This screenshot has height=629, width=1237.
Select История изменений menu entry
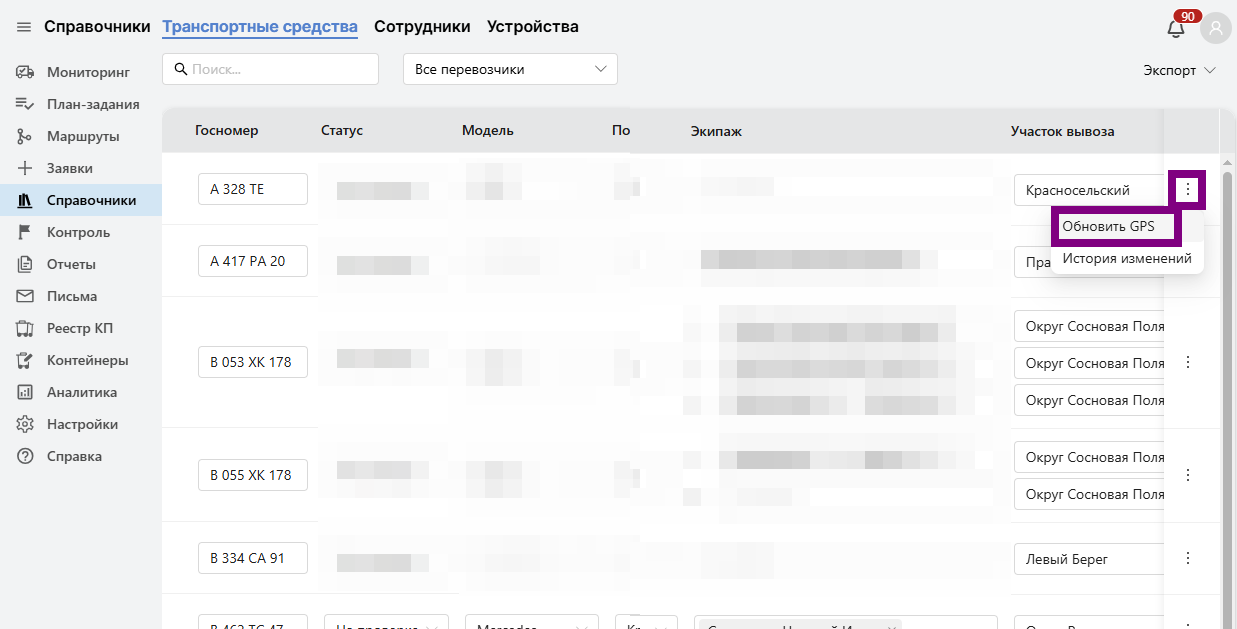click(1126, 258)
